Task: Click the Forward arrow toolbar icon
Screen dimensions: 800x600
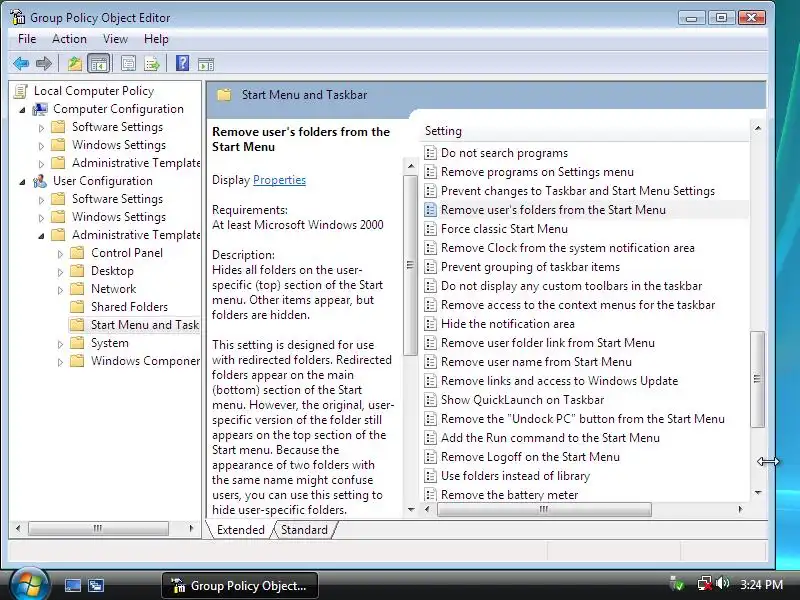Action: pyautogui.click(x=44, y=64)
